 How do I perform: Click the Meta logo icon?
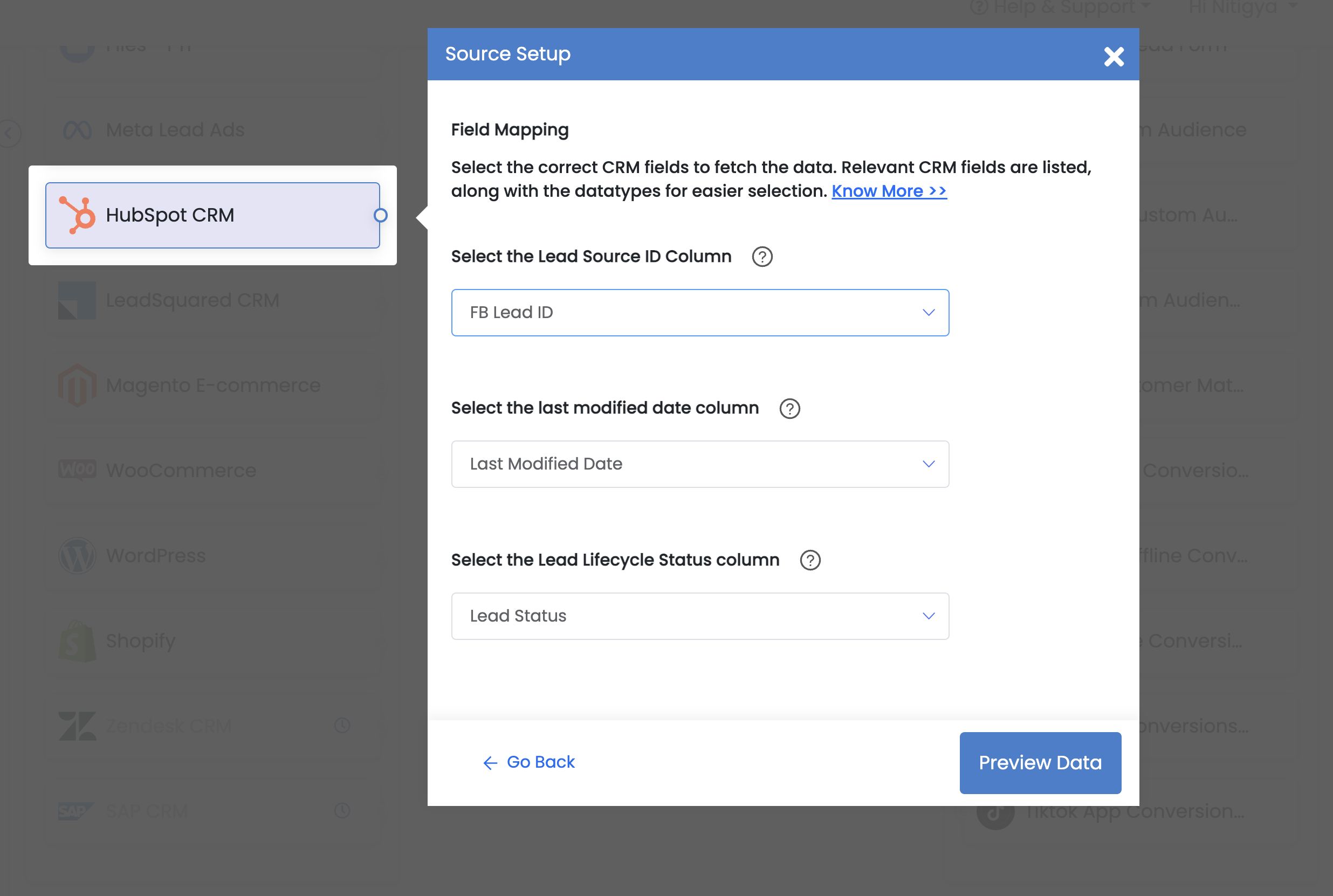pyautogui.click(x=77, y=130)
